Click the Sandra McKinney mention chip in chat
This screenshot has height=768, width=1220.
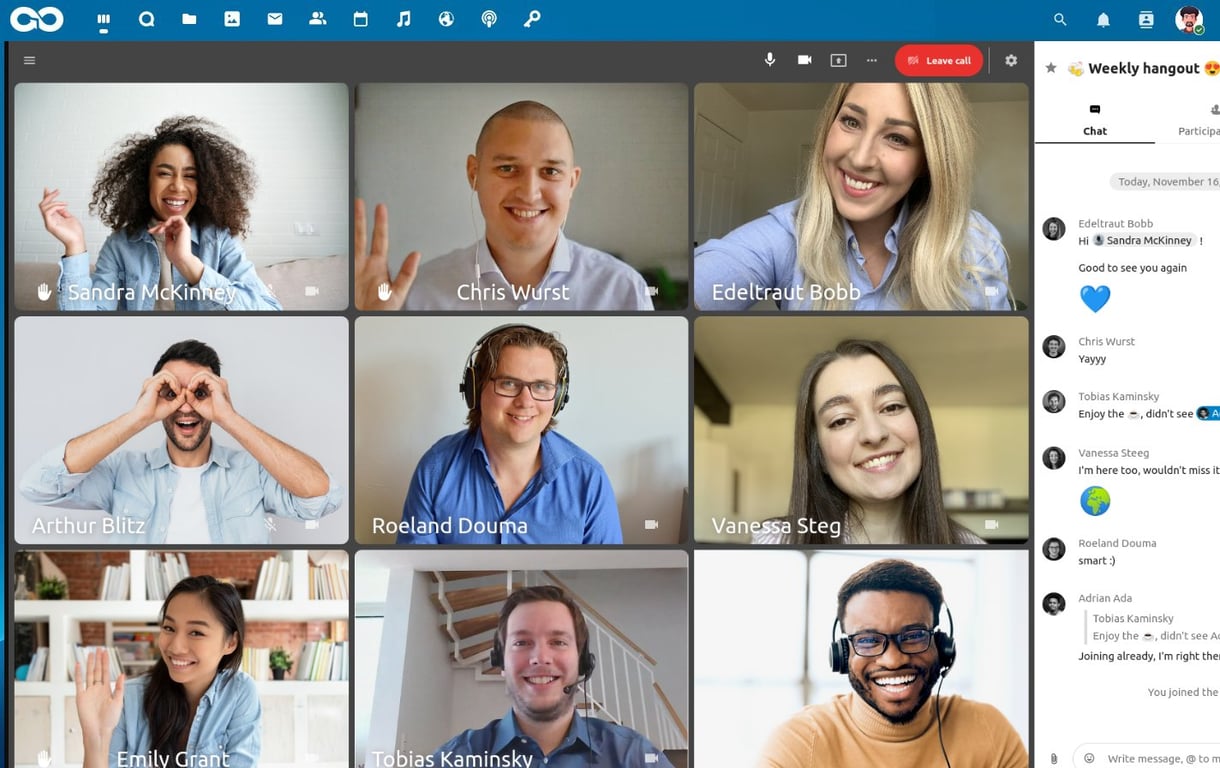pos(1143,241)
